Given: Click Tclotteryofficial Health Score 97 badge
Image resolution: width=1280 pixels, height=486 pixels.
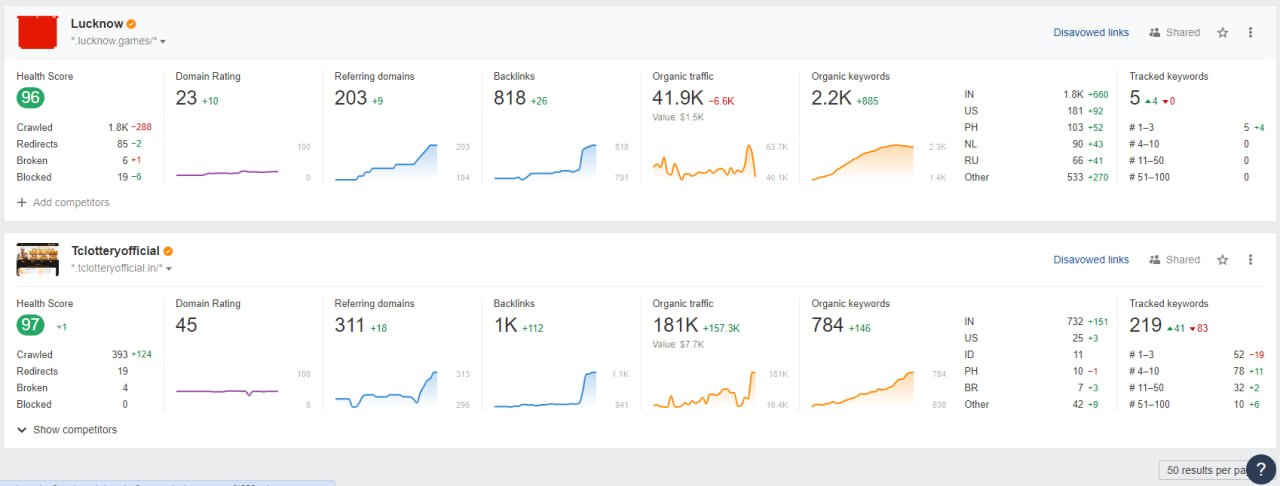Looking at the screenshot, I should [30, 325].
